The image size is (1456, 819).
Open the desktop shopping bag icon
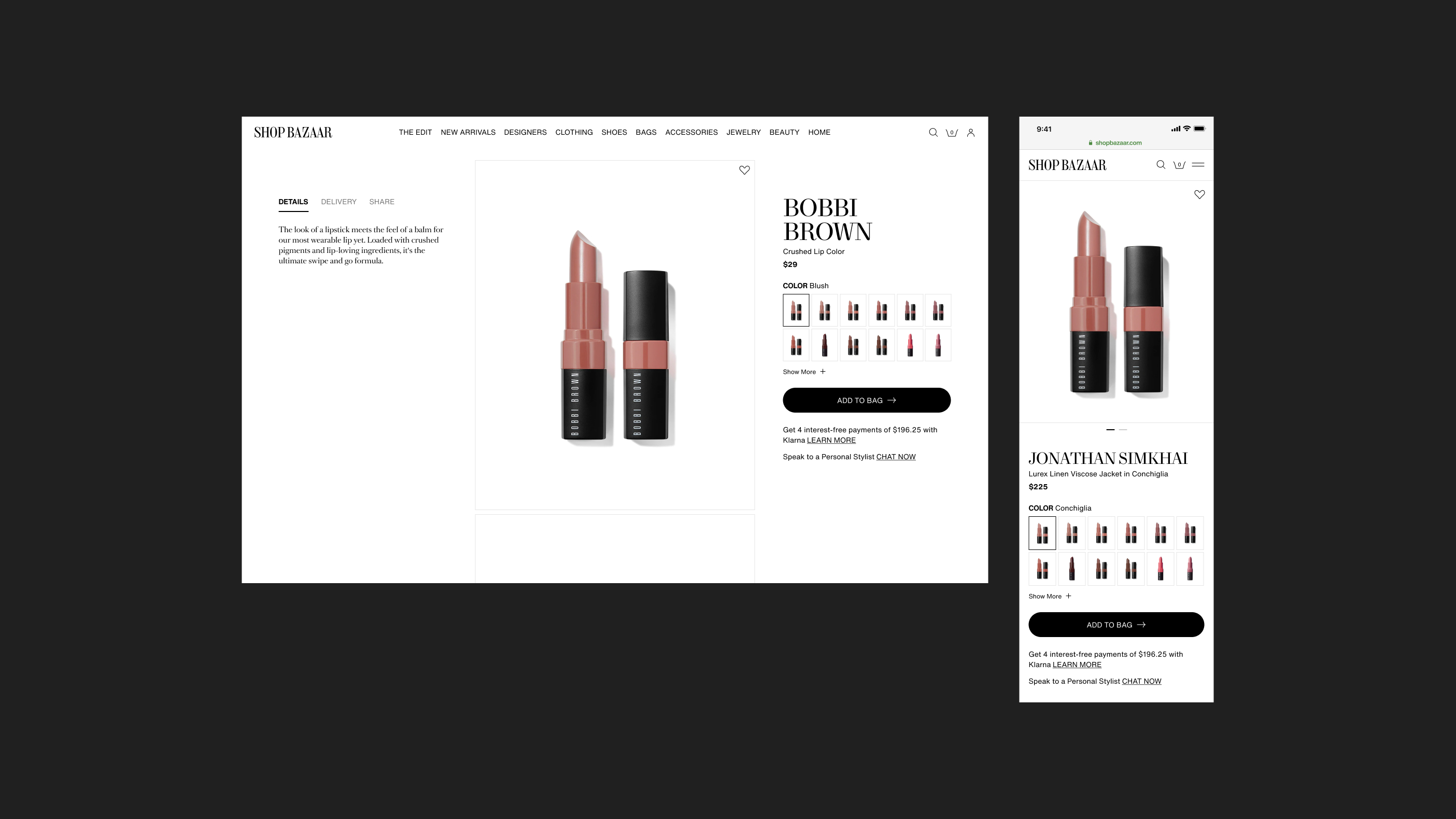click(x=952, y=132)
